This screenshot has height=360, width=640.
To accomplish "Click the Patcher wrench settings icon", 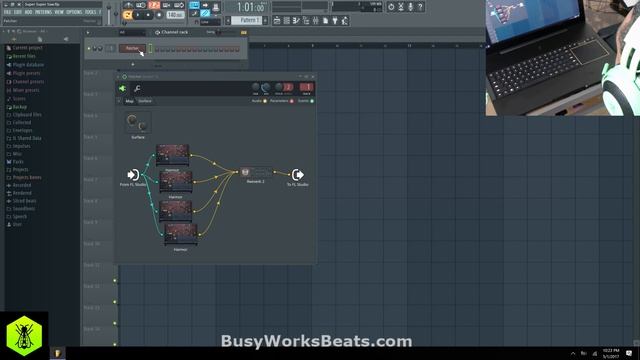I will (137, 88).
